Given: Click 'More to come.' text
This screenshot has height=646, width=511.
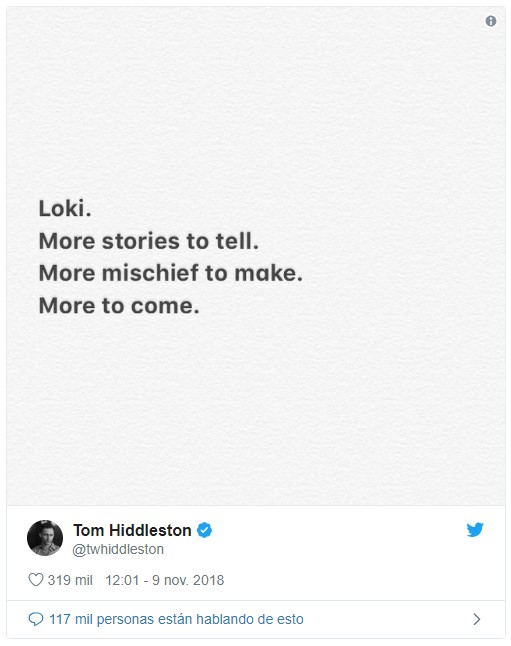Looking at the screenshot, I should [119, 306].
